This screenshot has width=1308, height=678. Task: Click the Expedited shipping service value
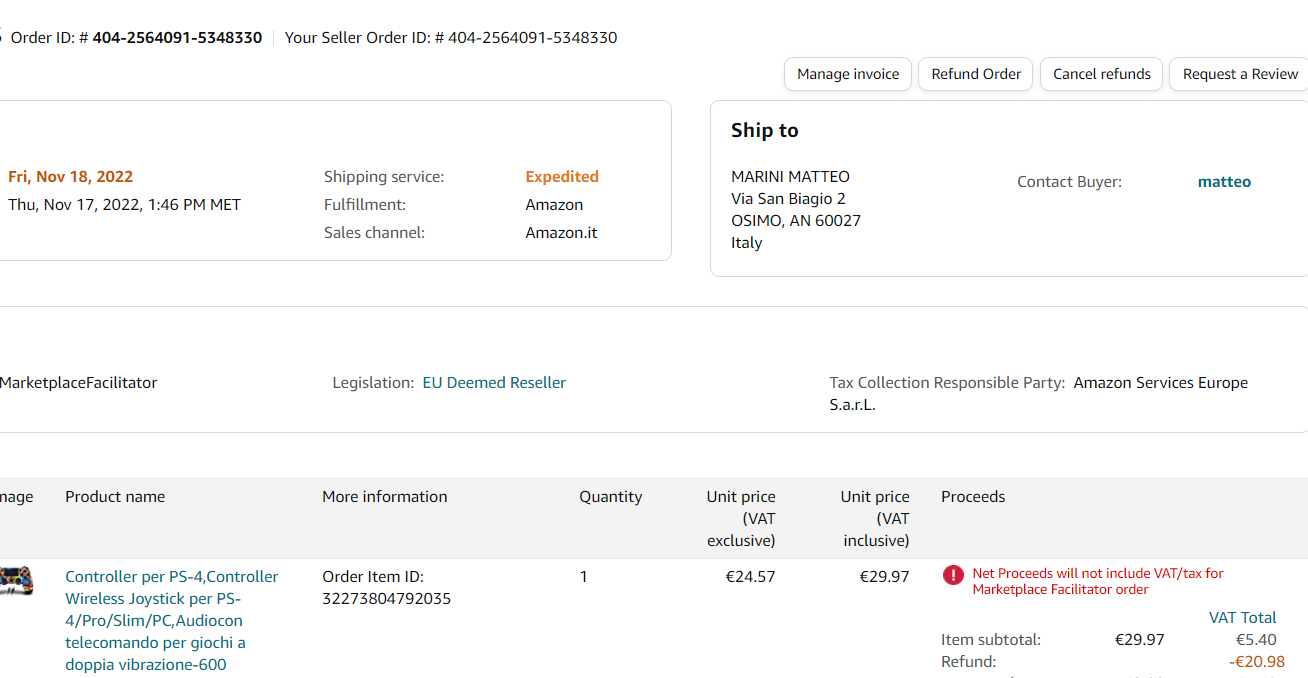[x=562, y=177]
